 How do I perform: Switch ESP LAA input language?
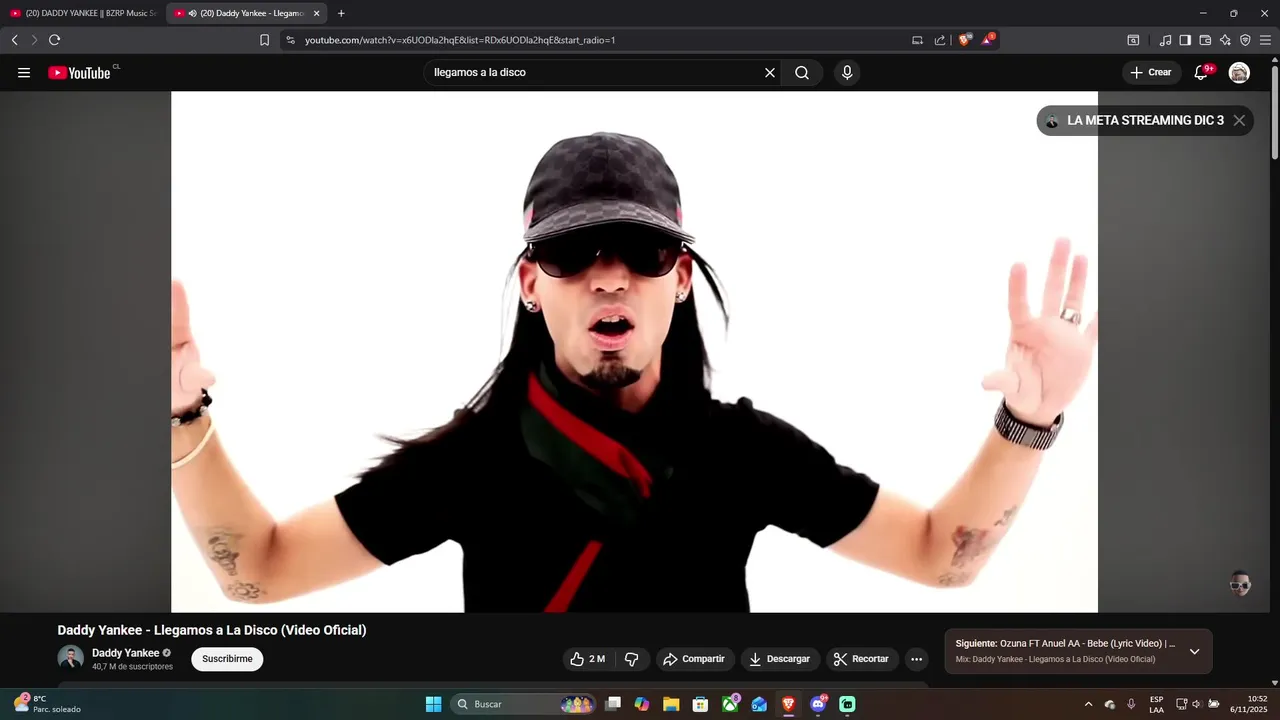click(x=1156, y=704)
